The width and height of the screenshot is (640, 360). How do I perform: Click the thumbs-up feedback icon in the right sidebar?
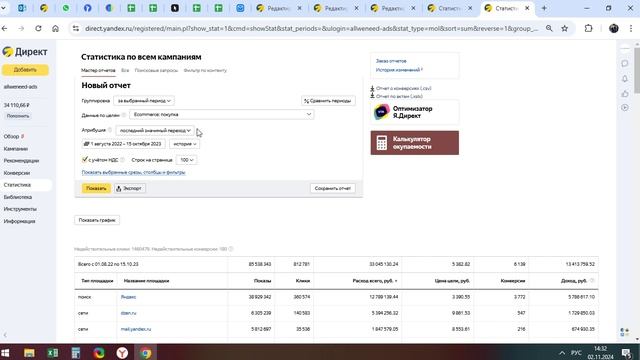tap(625, 93)
